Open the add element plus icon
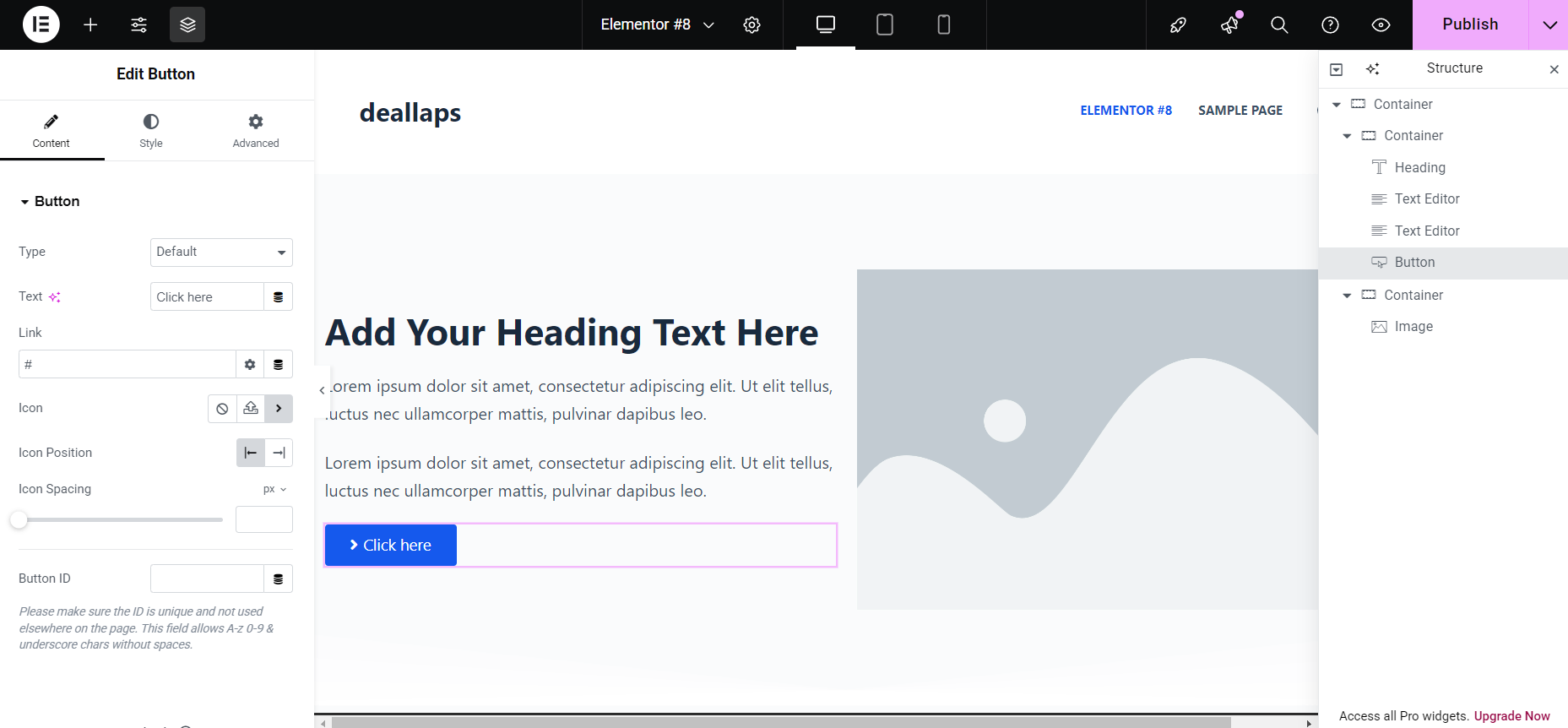 coord(90,24)
